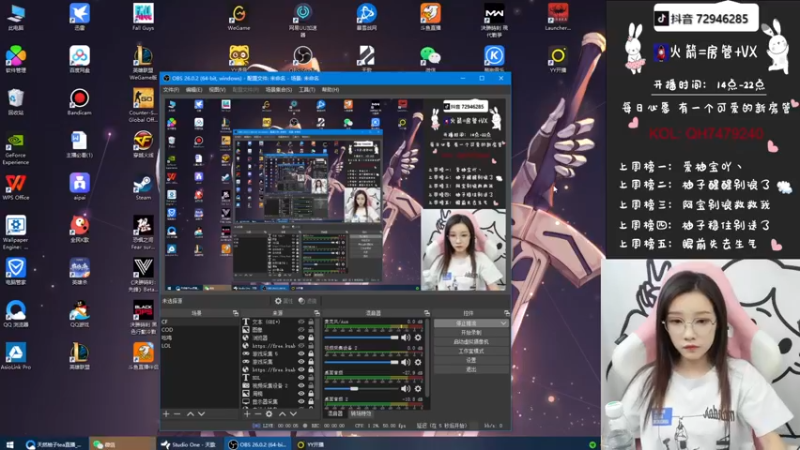Pop out the 混音器 dock panel
The height and width of the screenshot is (450, 800).
click(427, 313)
